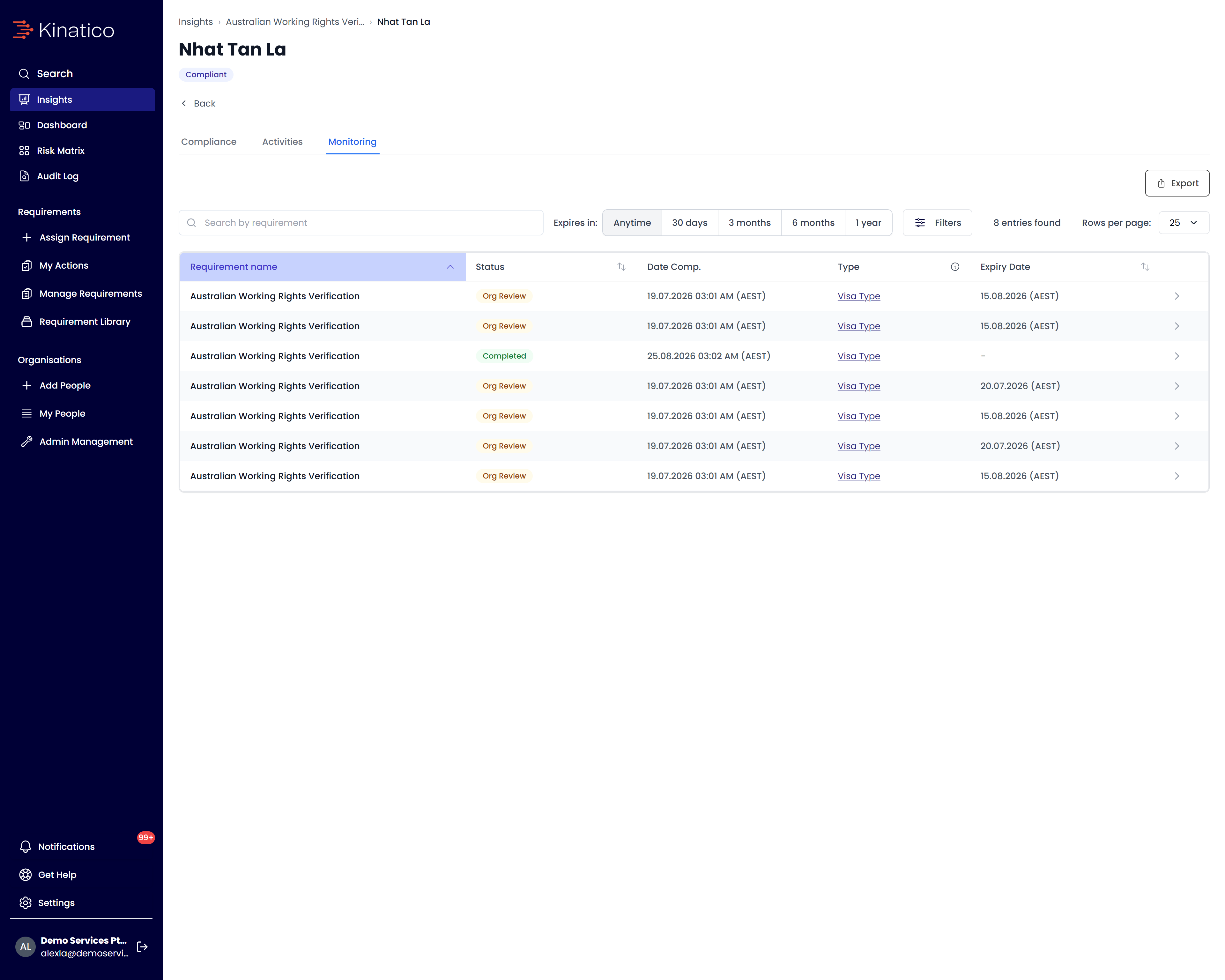Image resolution: width=1225 pixels, height=980 pixels.
Task: Switch to the Activities tab
Action: [x=282, y=141]
